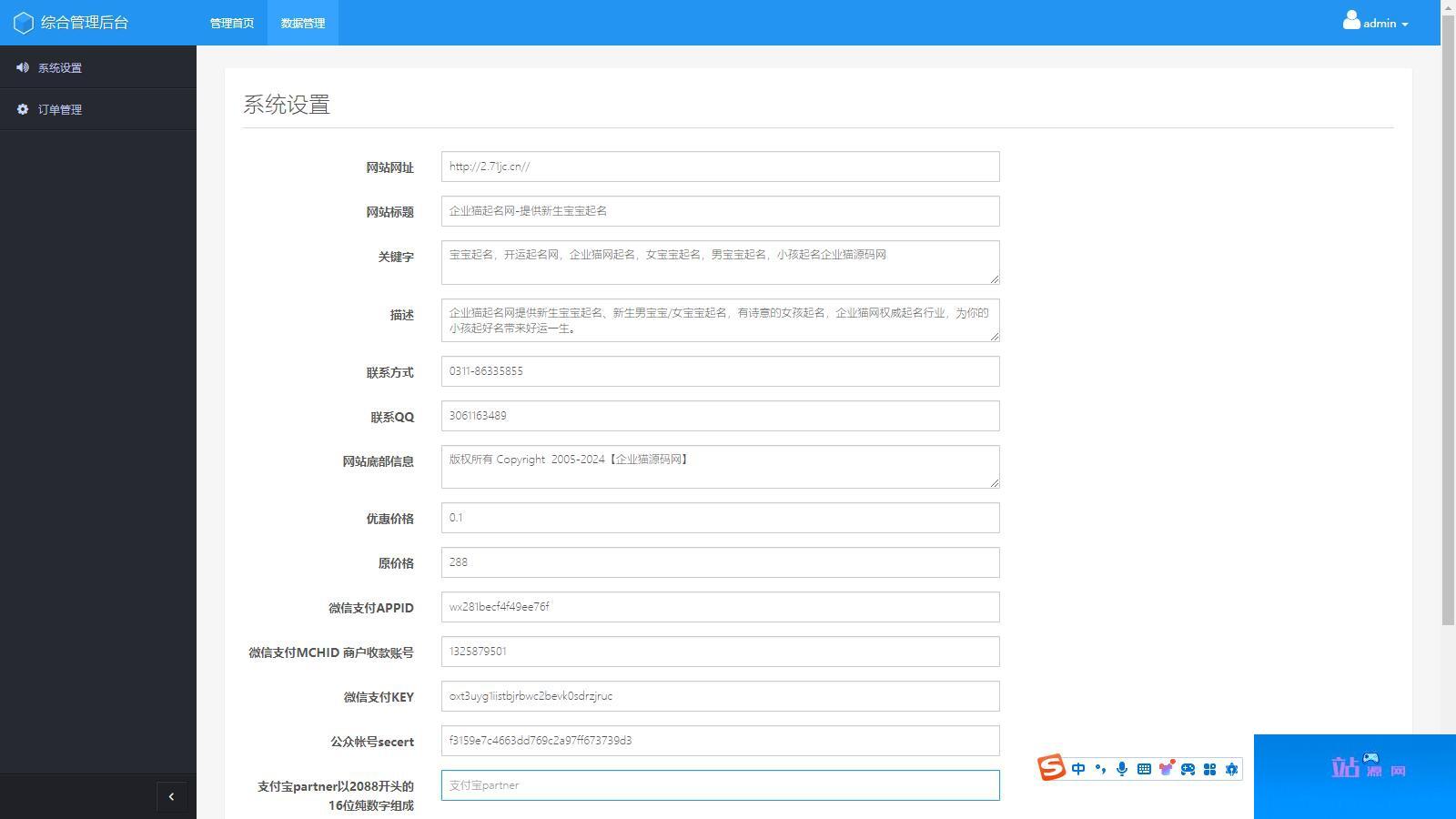Open 系统设置 in the sidebar
1456x819 pixels.
pos(98,67)
